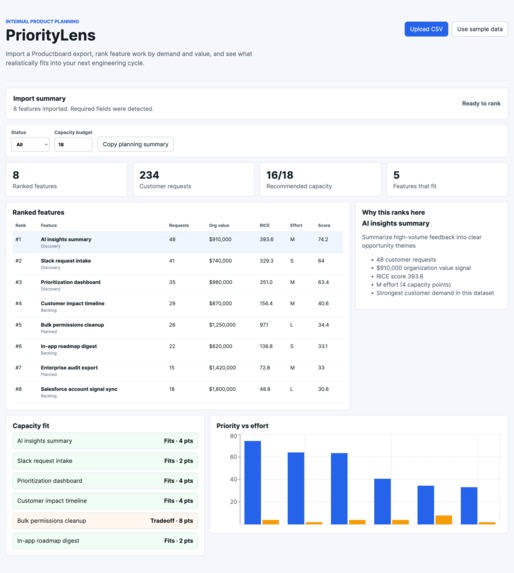Screen dimensions: 514x573
Task: Click the 5 Features that fit card
Action: (447, 179)
